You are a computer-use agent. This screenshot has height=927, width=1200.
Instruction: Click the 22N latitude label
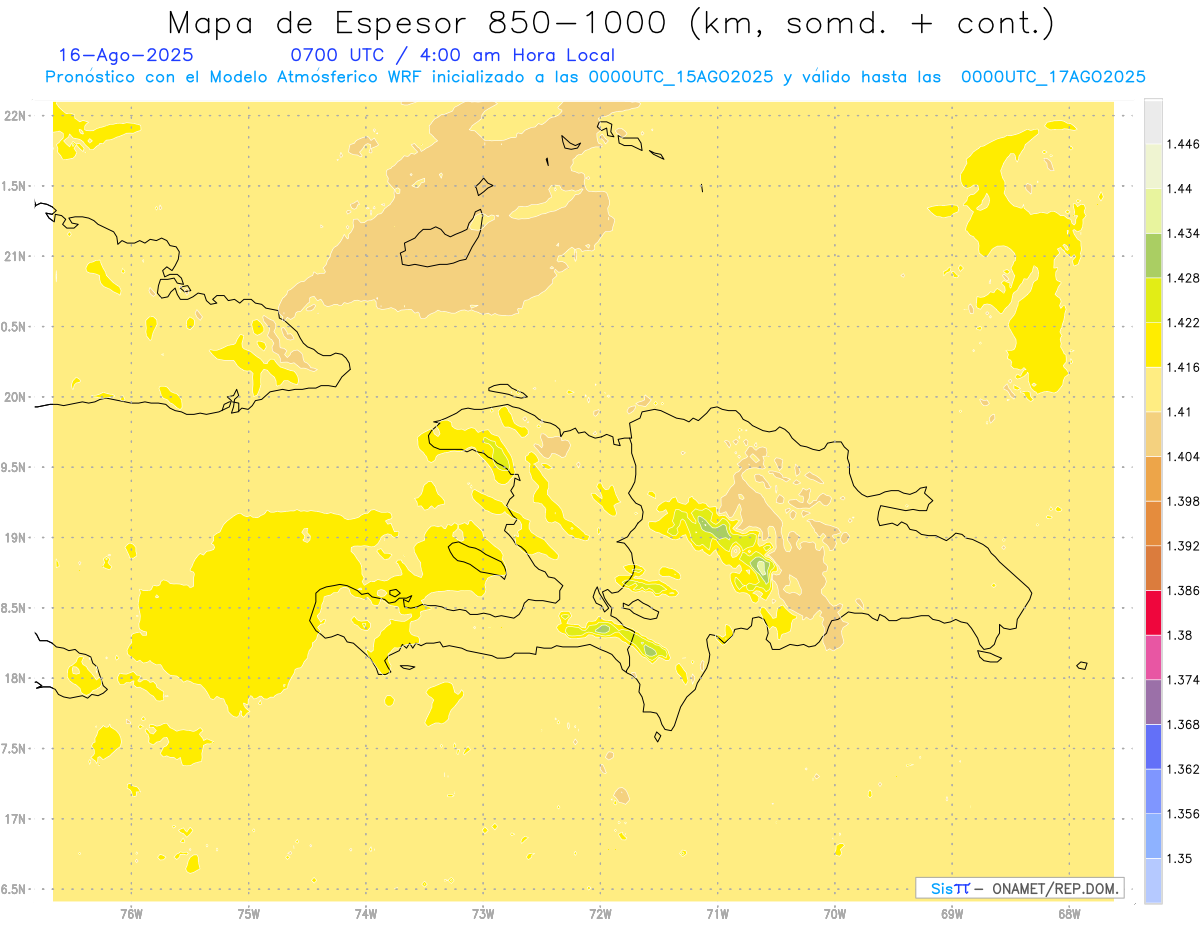coord(14,116)
